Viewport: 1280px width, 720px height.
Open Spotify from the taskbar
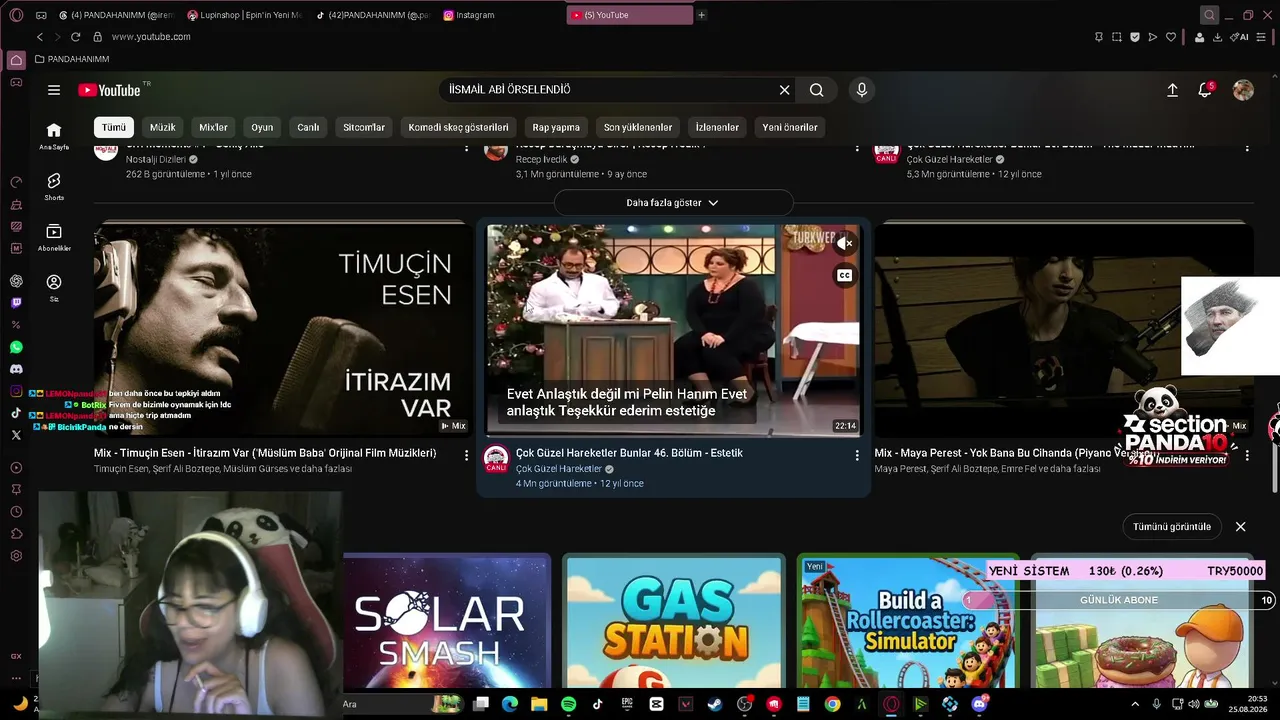pos(569,704)
